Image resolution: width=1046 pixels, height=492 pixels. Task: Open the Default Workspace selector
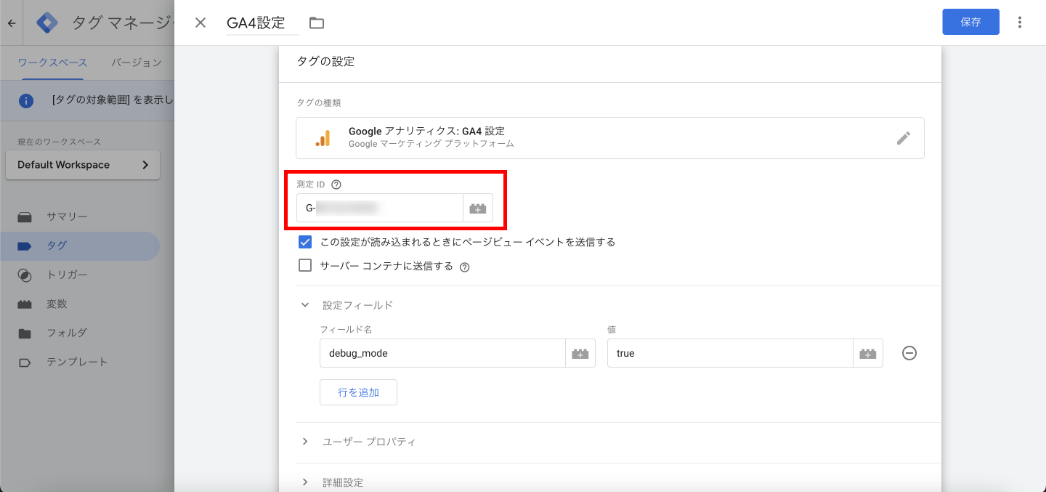(83, 165)
